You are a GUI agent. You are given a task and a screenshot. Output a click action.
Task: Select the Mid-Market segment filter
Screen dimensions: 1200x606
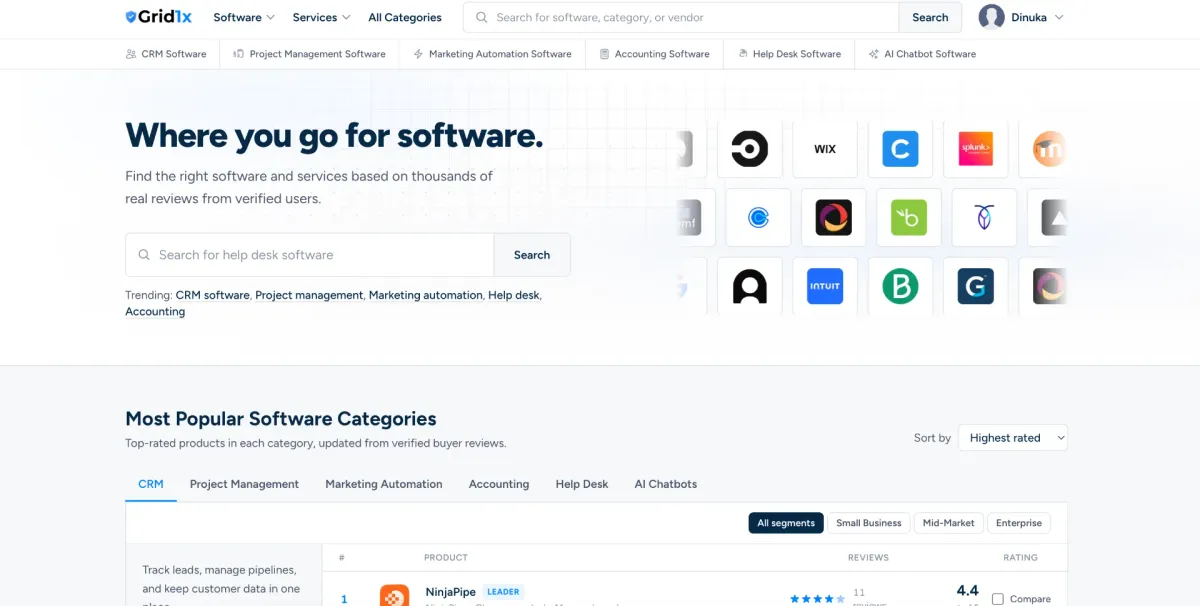pyautogui.click(x=948, y=523)
